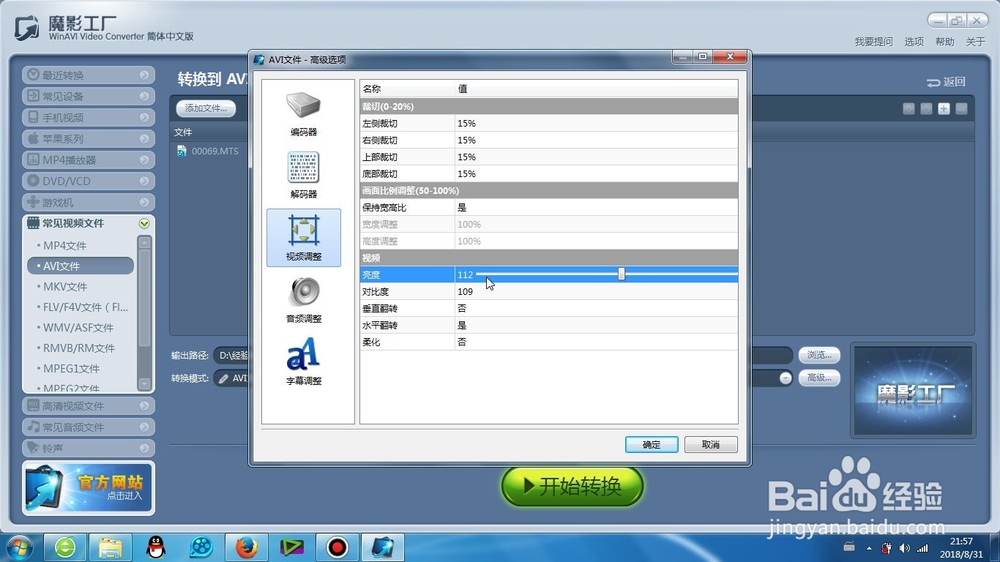
Task: Click the volume speaker tray icon
Action: pyautogui.click(x=904, y=548)
